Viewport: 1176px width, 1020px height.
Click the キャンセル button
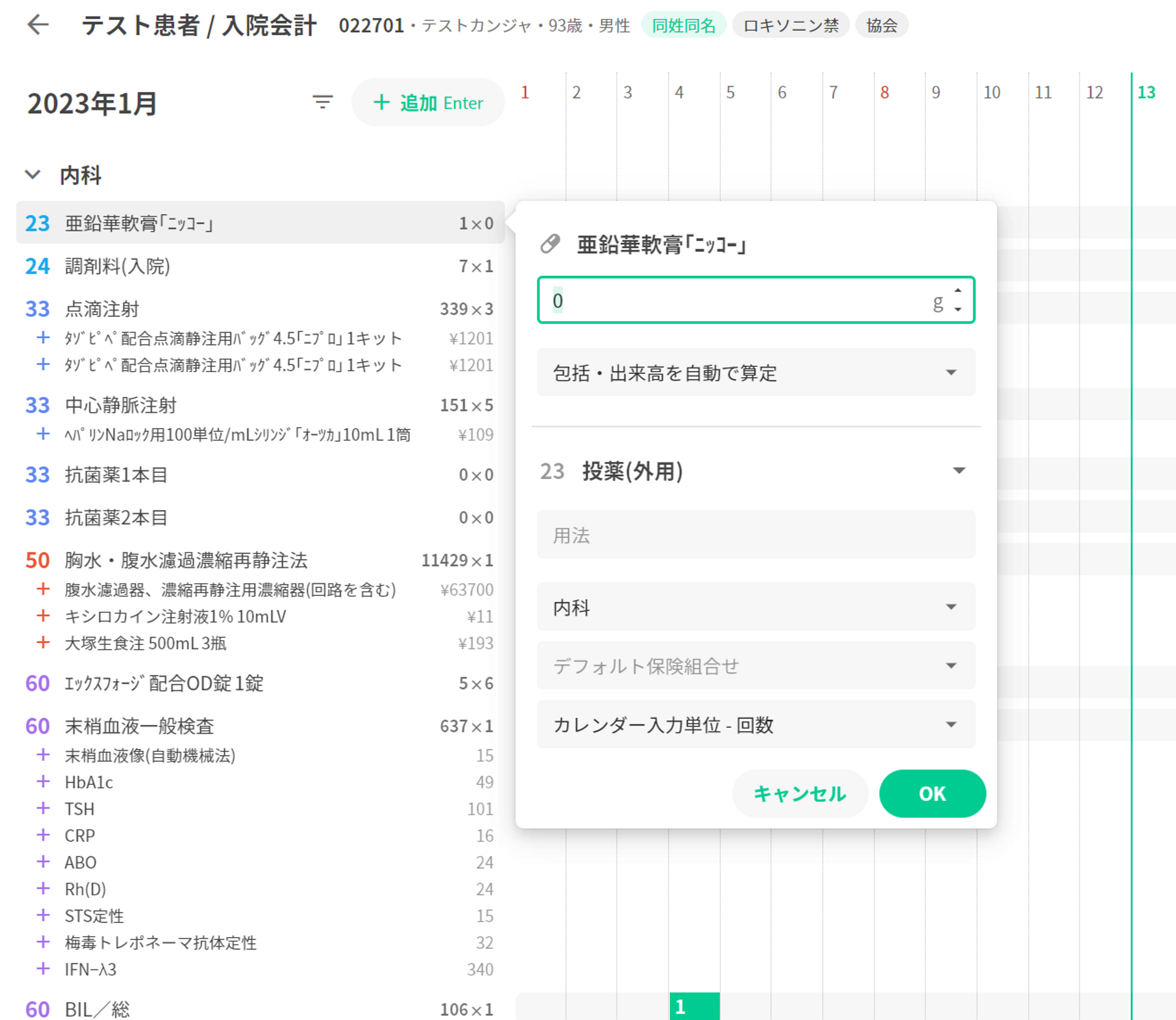[x=800, y=793]
